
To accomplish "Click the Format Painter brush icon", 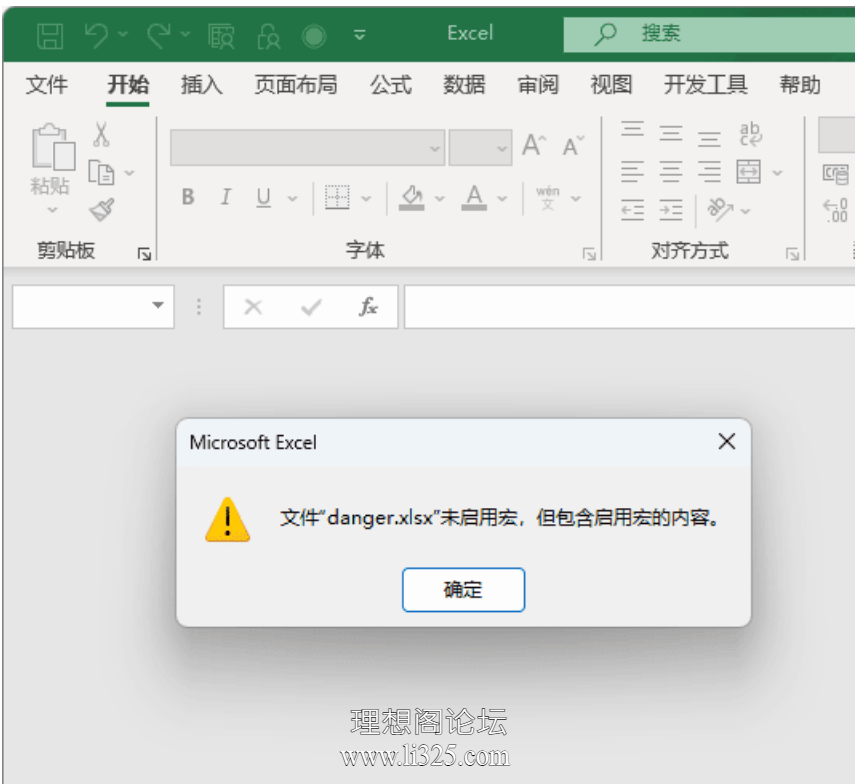I will (x=102, y=209).
